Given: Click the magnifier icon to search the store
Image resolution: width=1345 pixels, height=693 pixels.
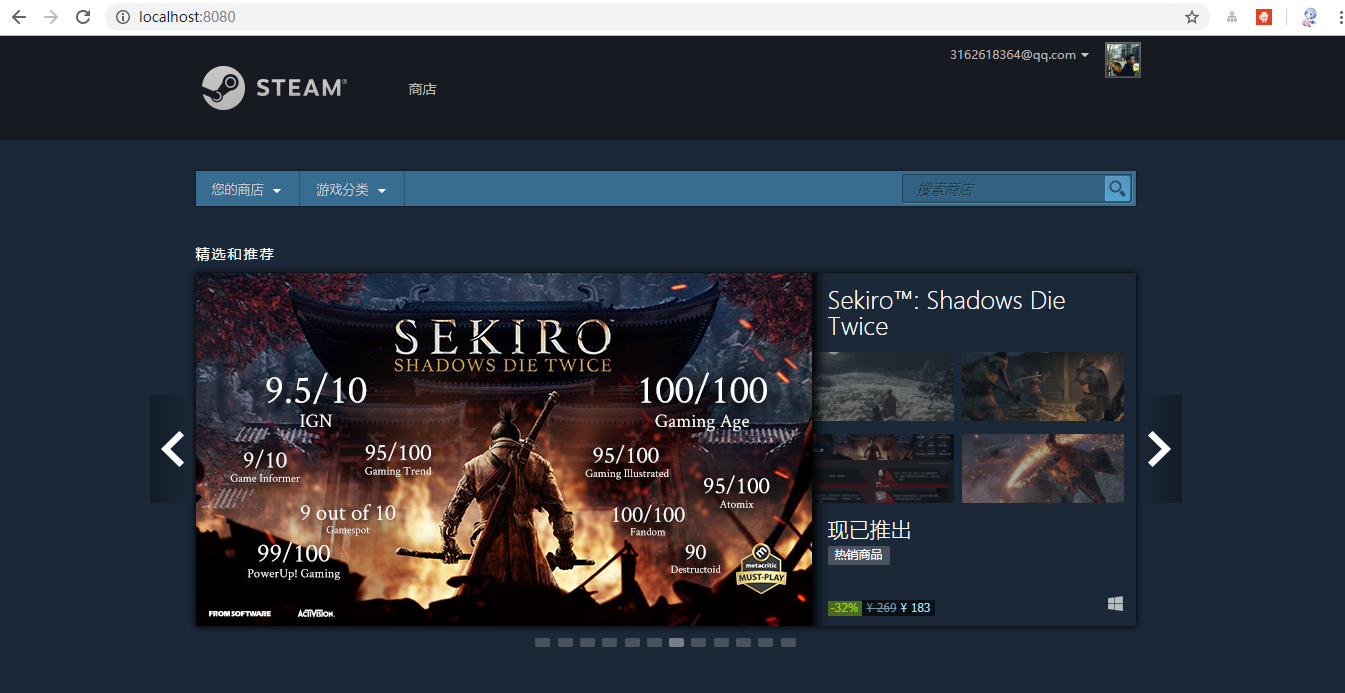Looking at the screenshot, I should [x=1117, y=188].
